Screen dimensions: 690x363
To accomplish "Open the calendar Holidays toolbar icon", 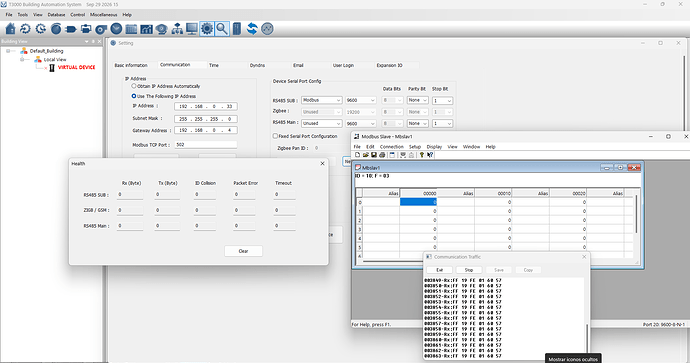I will (131, 29).
